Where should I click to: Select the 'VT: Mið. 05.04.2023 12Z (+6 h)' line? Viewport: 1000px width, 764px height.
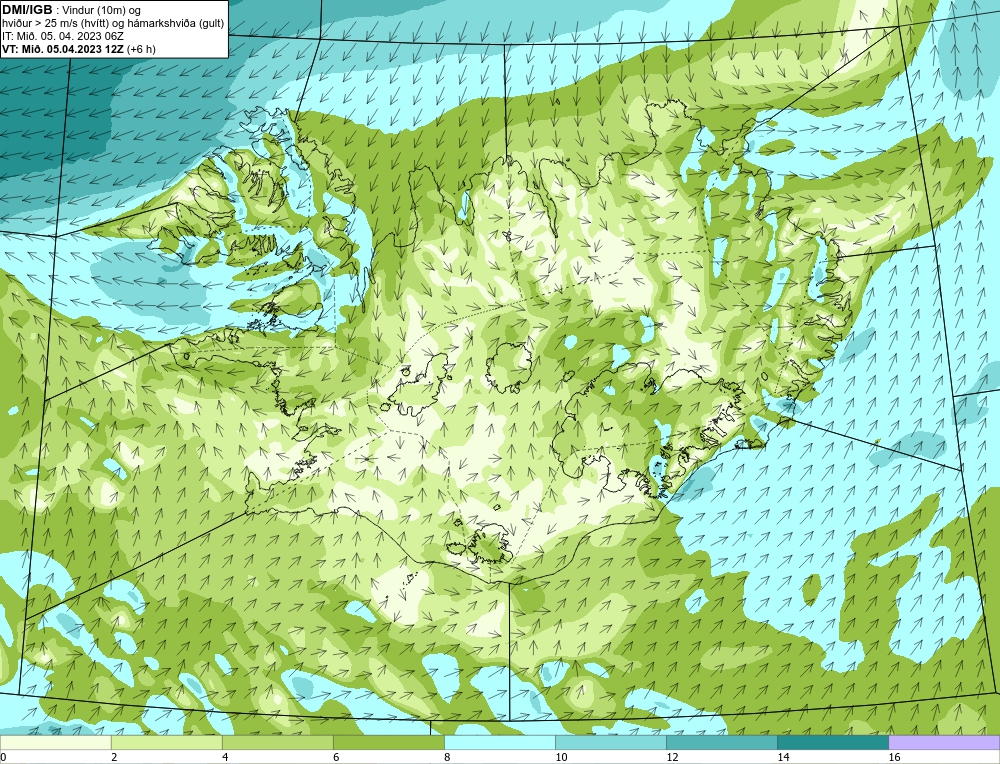[x=79, y=48]
